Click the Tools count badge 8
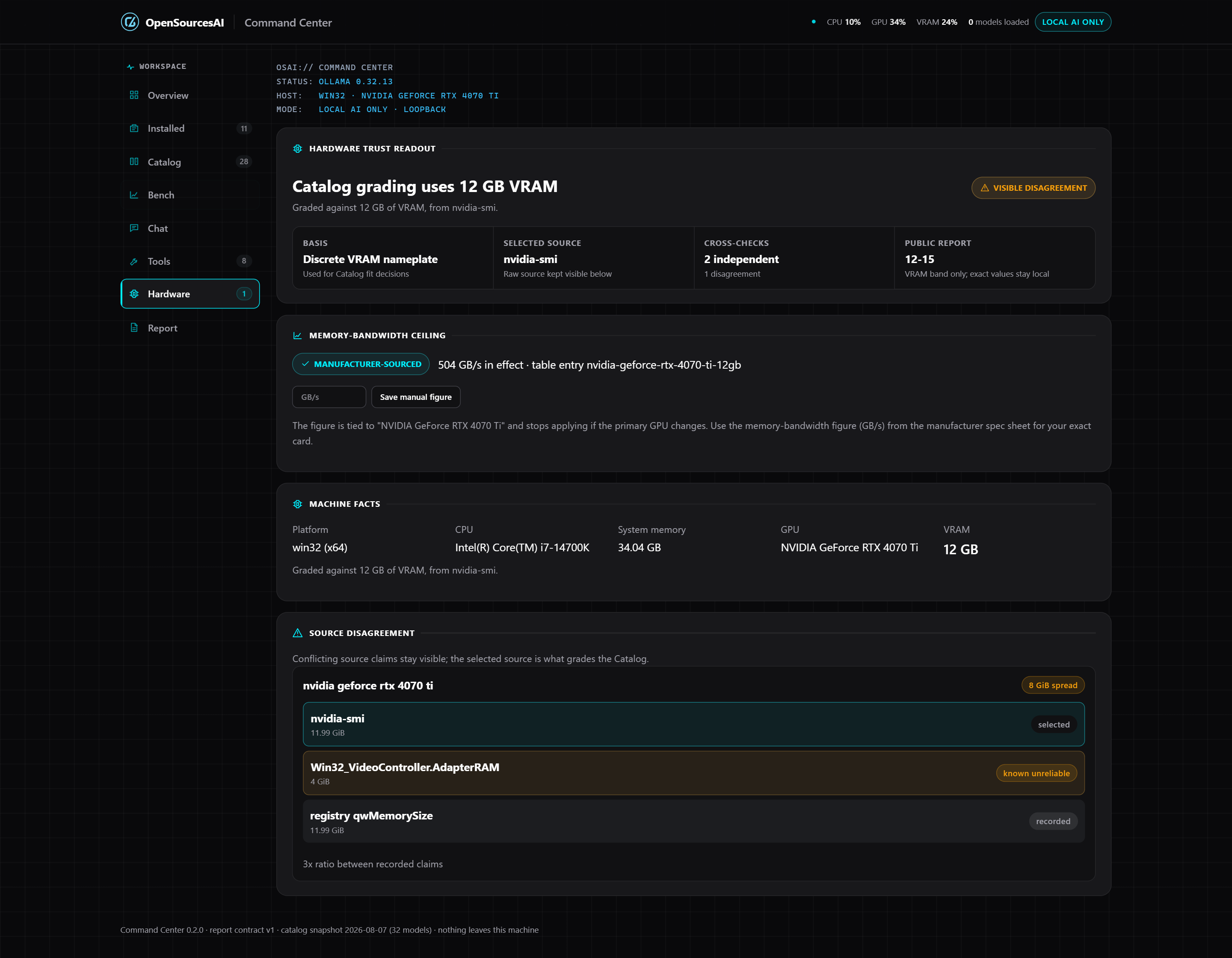The width and height of the screenshot is (1232, 958). click(x=244, y=260)
